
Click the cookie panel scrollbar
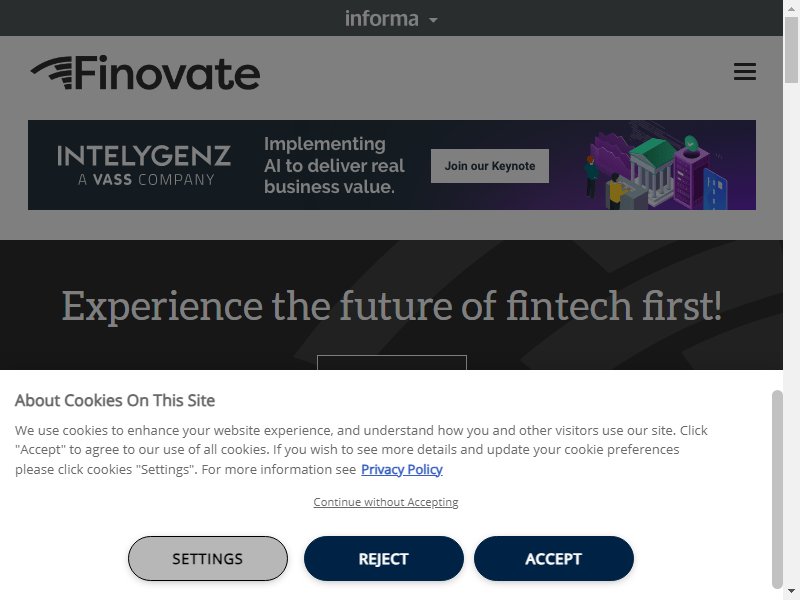[777, 489]
